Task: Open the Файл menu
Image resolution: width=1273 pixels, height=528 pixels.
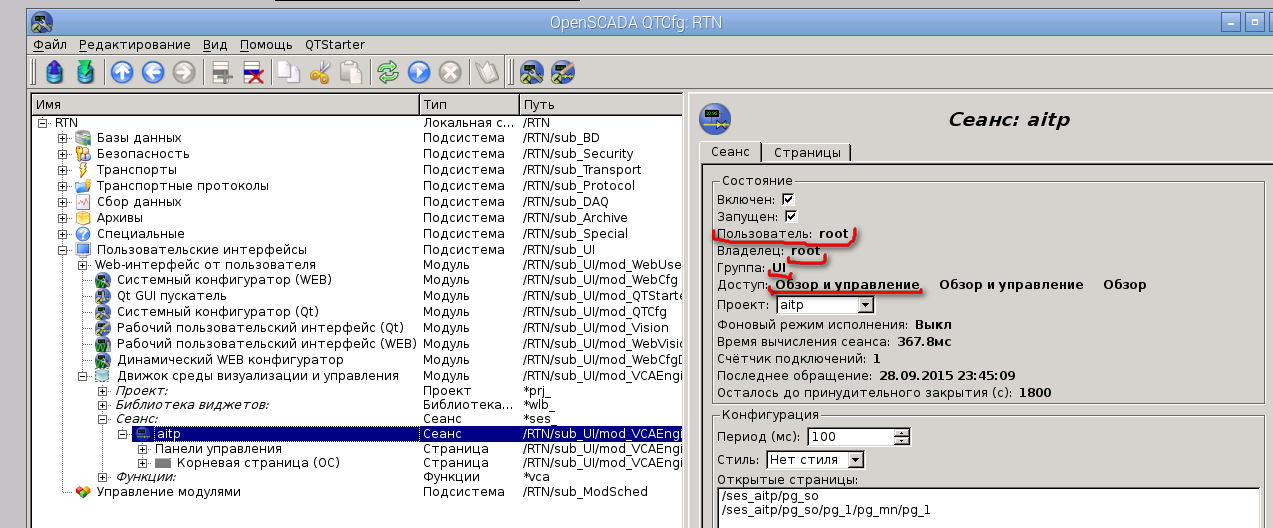Action: pyautogui.click(x=49, y=45)
